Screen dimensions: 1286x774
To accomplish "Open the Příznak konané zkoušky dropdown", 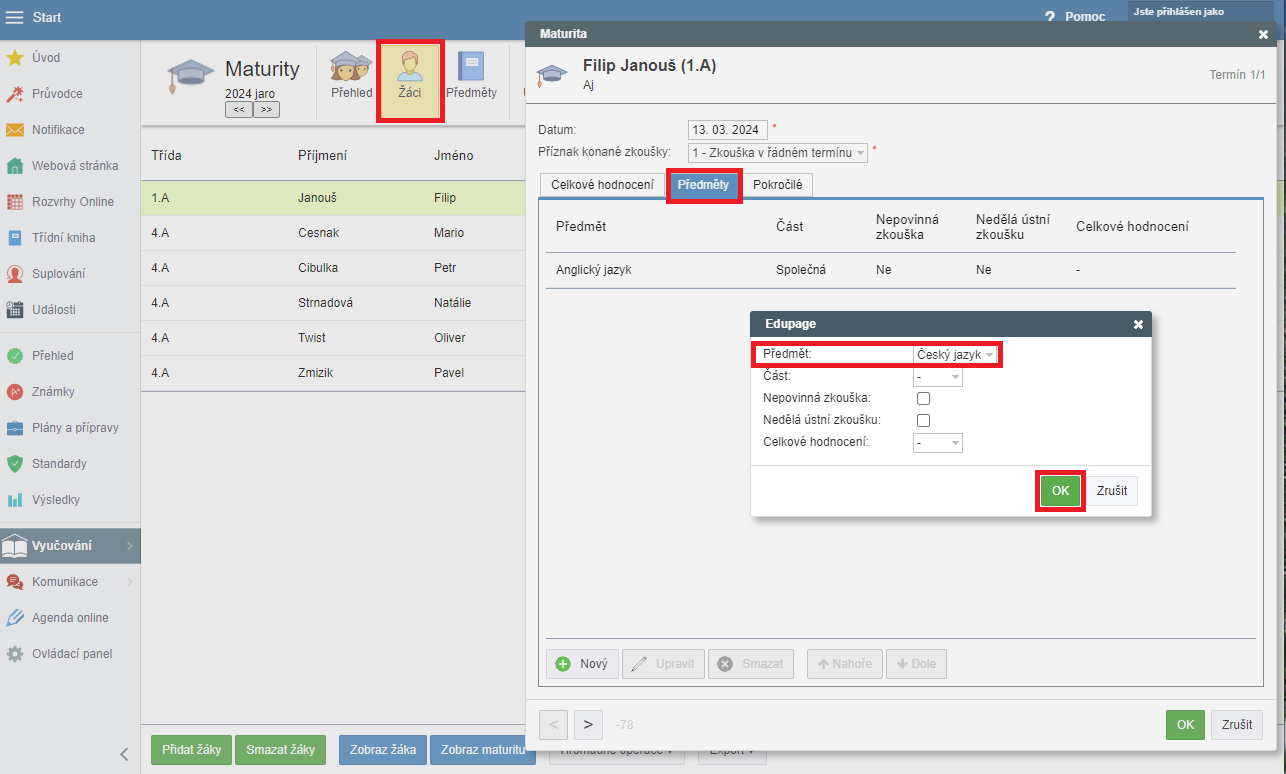I will point(777,152).
